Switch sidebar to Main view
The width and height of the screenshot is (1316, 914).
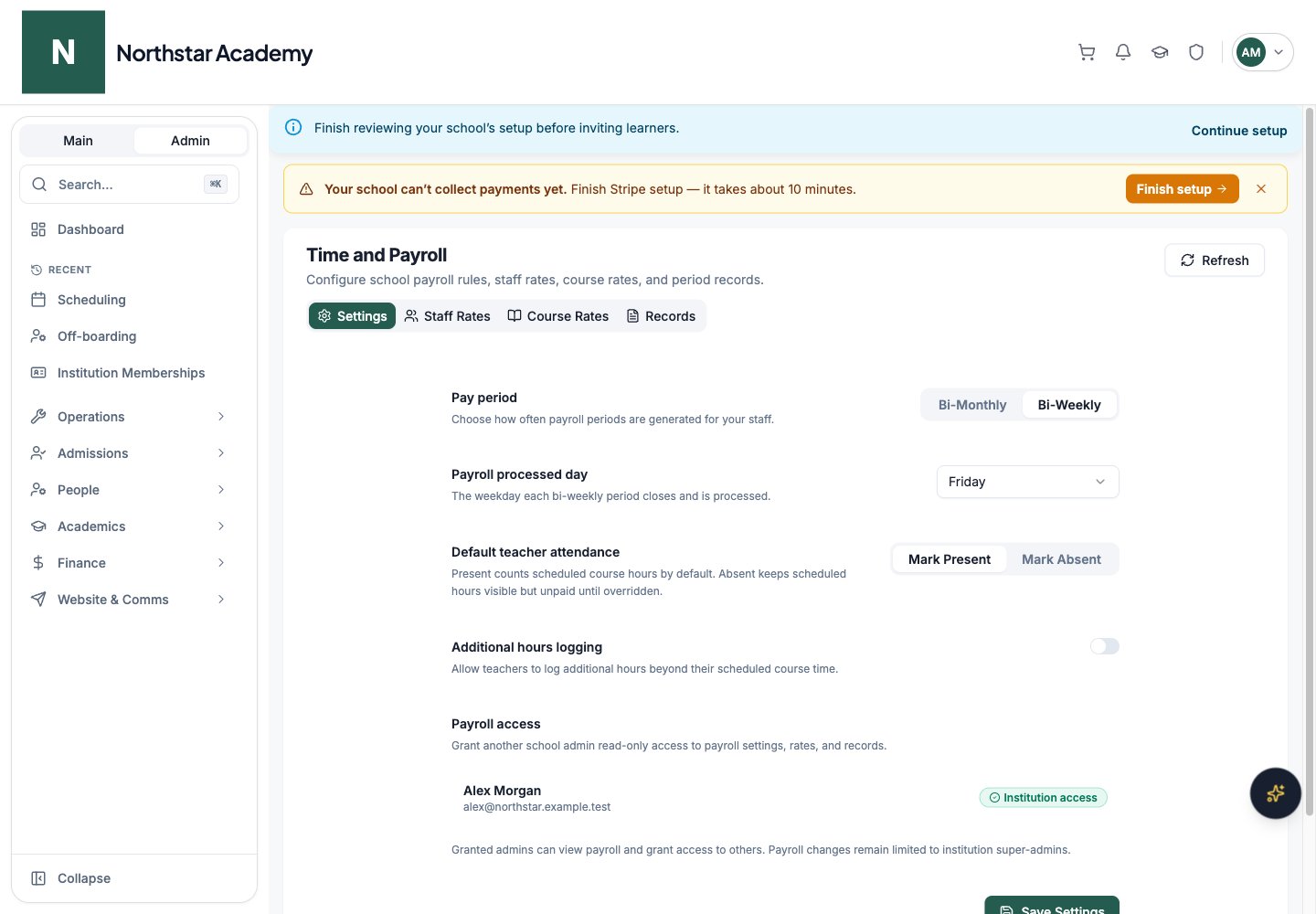[78, 141]
